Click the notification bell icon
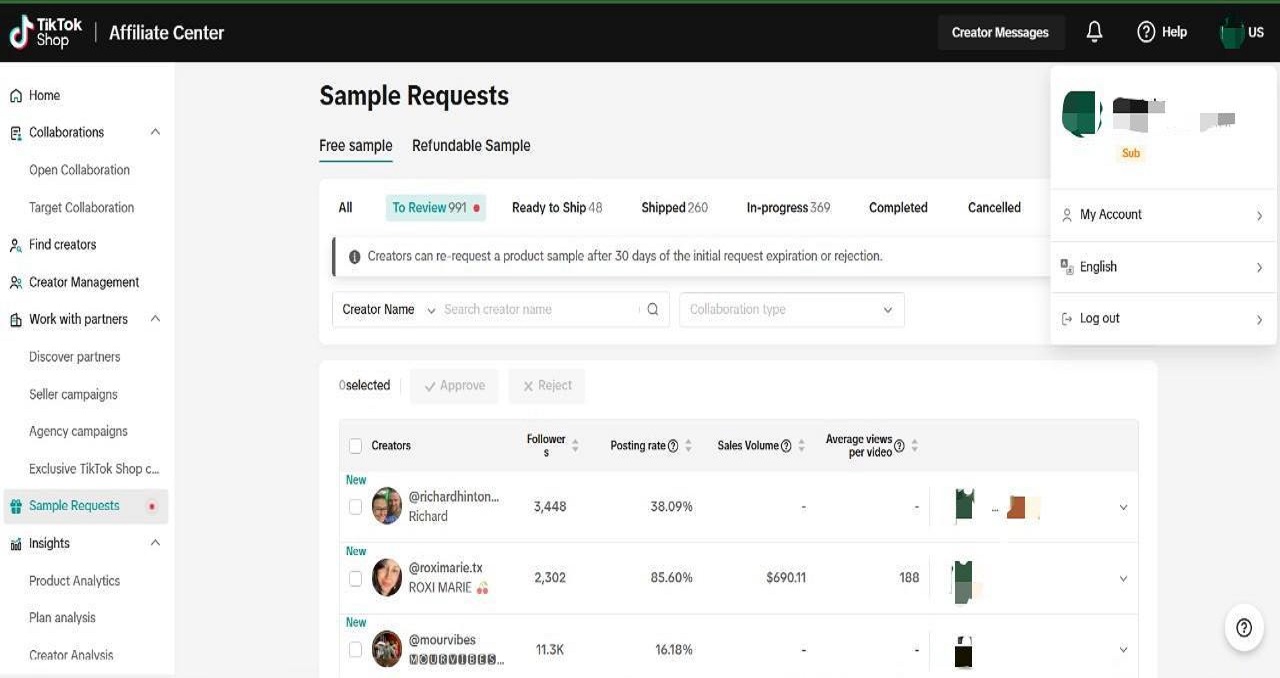Screen dimensions: 1280x678 click(x=1094, y=32)
